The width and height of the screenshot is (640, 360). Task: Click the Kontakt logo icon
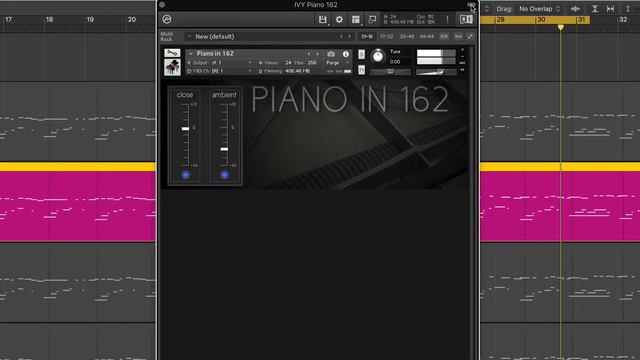coord(167,19)
